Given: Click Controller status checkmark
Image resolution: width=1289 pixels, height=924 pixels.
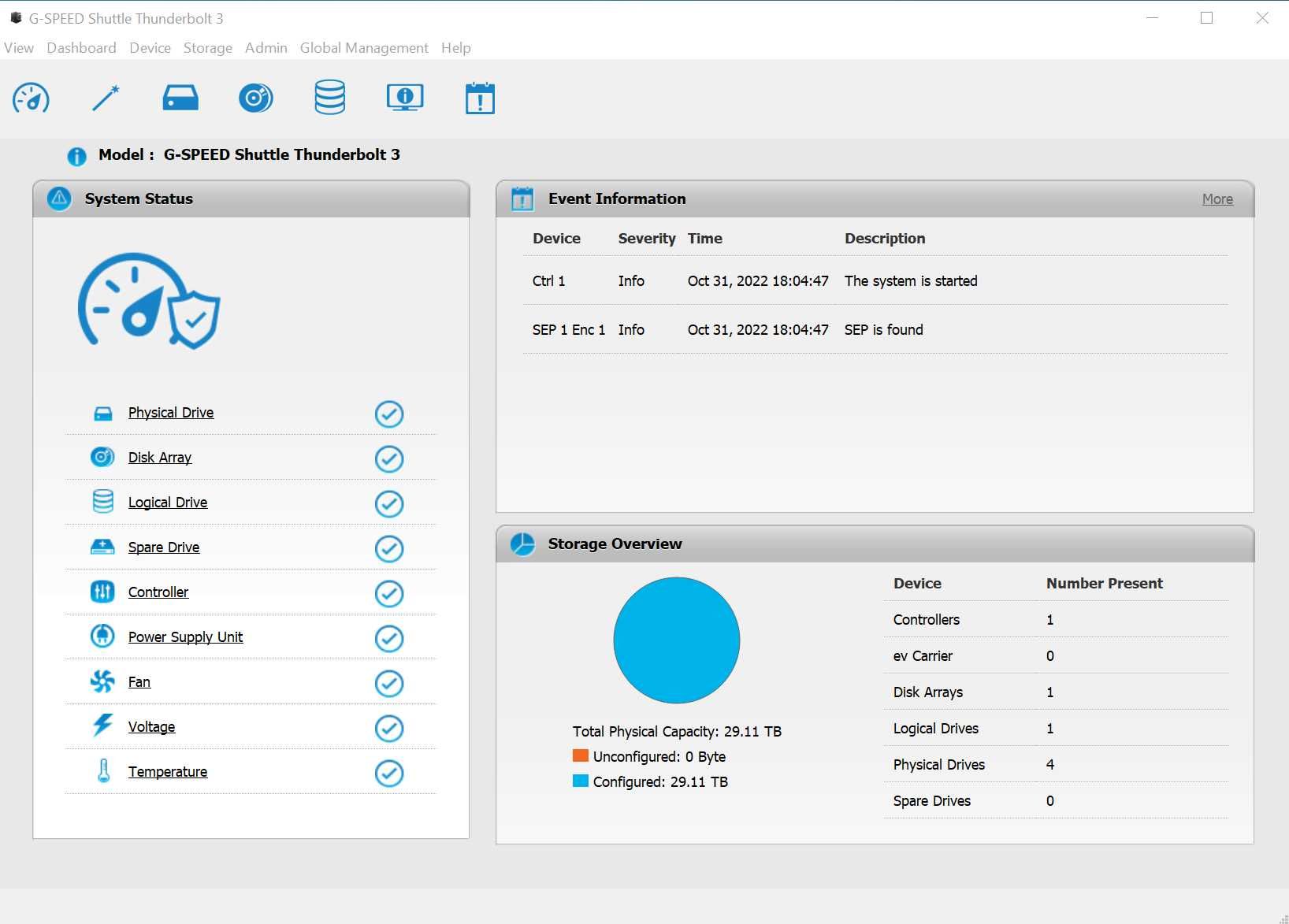Looking at the screenshot, I should click(x=389, y=593).
